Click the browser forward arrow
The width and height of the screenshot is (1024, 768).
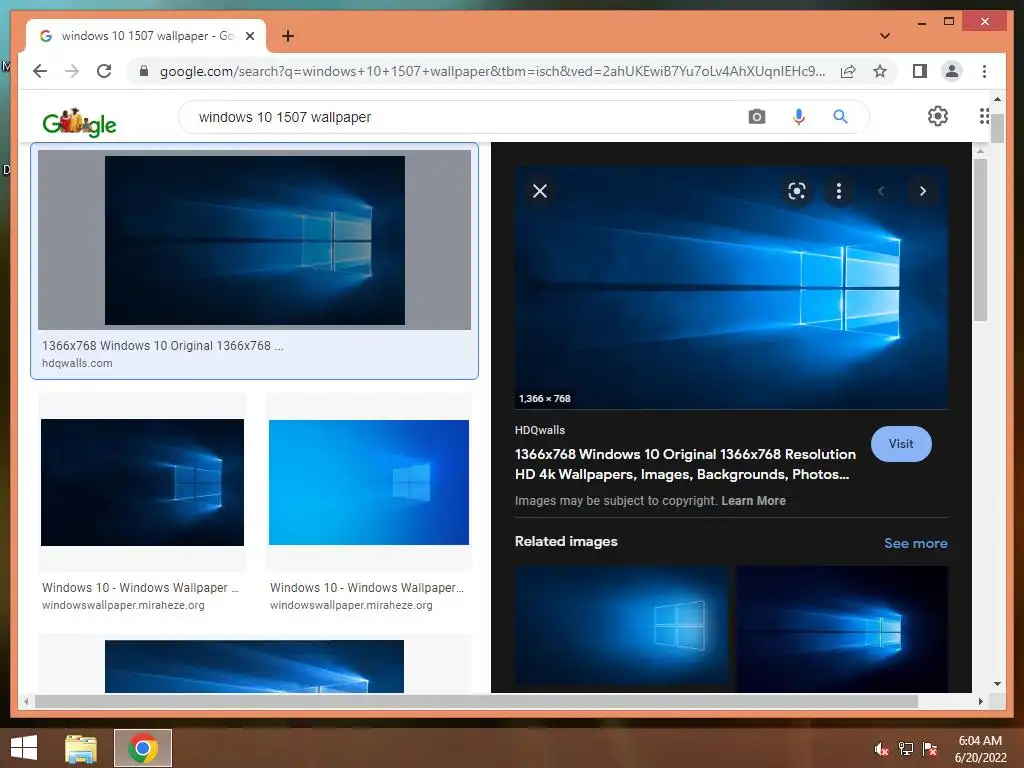pyautogui.click(x=72, y=71)
